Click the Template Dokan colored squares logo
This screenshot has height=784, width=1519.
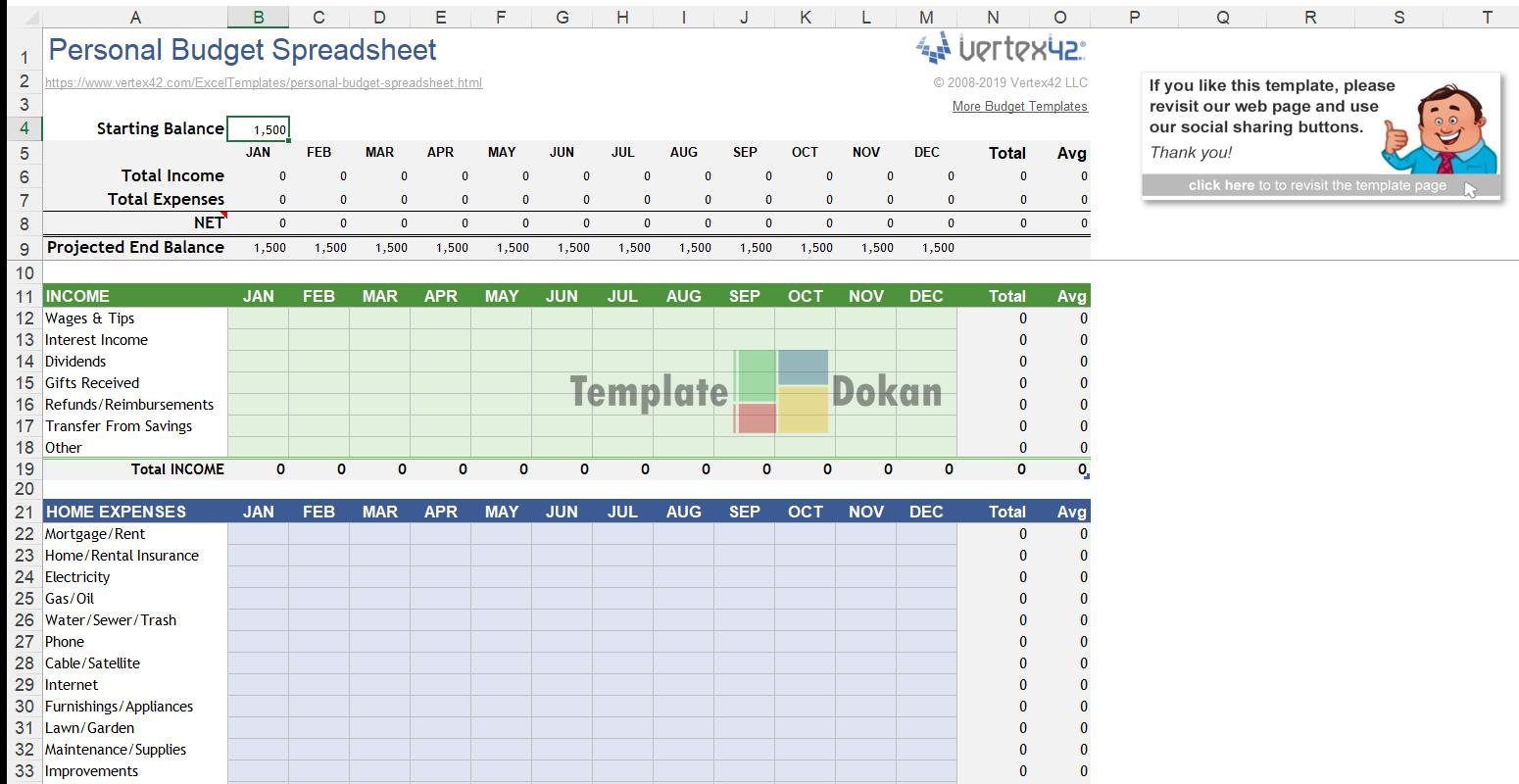(x=781, y=392)
